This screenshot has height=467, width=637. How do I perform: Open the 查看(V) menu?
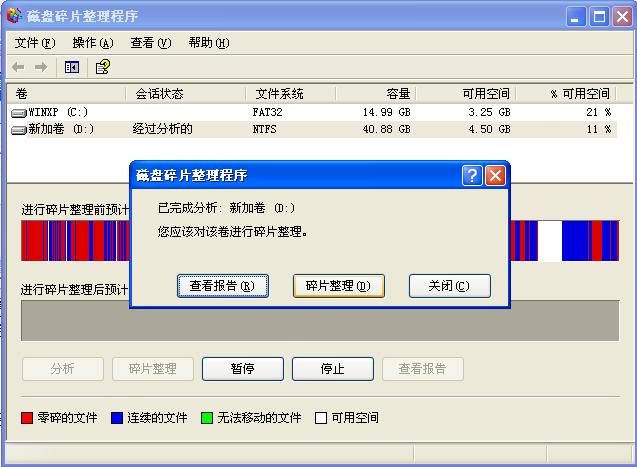(151, 43)
